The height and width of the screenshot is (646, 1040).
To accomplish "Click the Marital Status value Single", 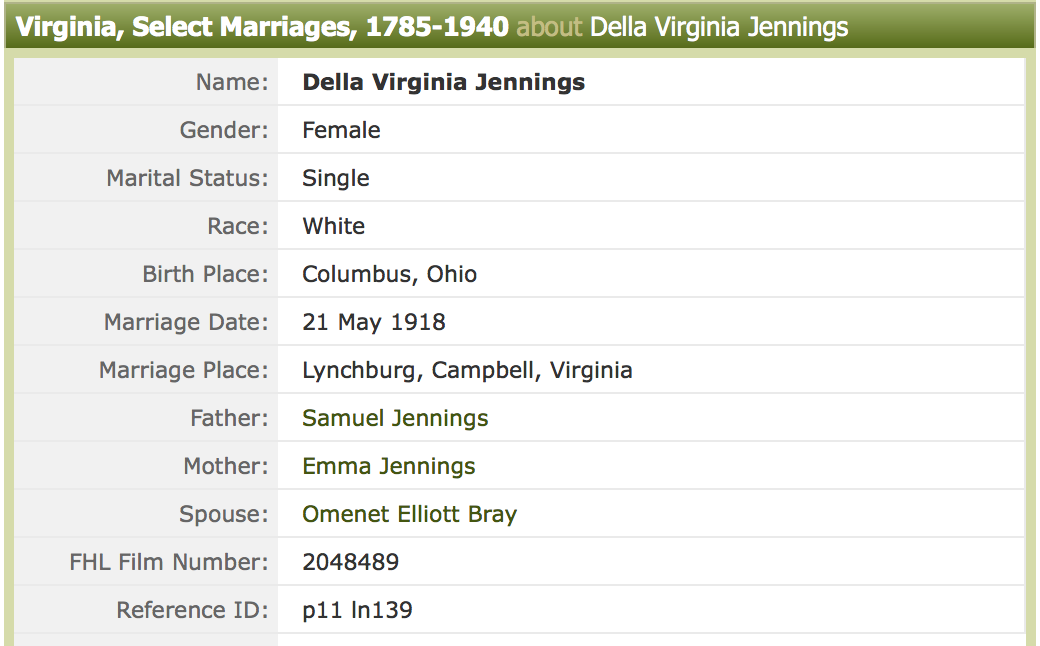I will [x=336, y=178].
